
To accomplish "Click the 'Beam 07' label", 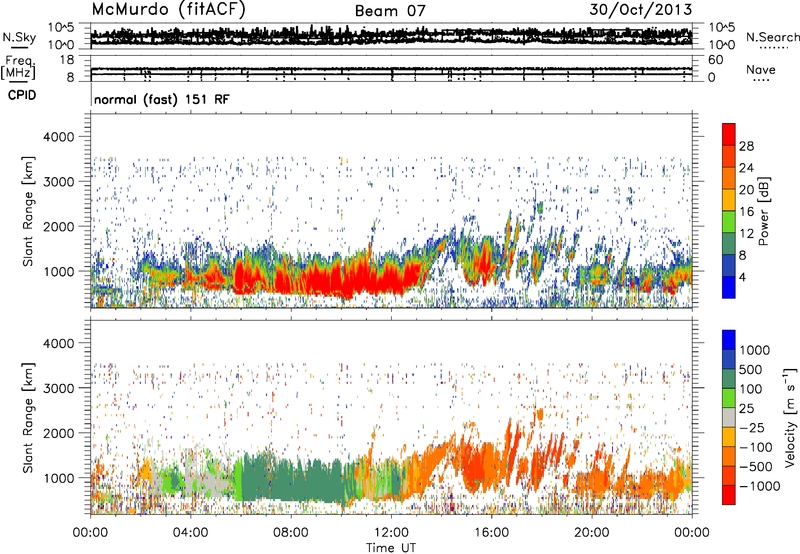I will 390,11.
